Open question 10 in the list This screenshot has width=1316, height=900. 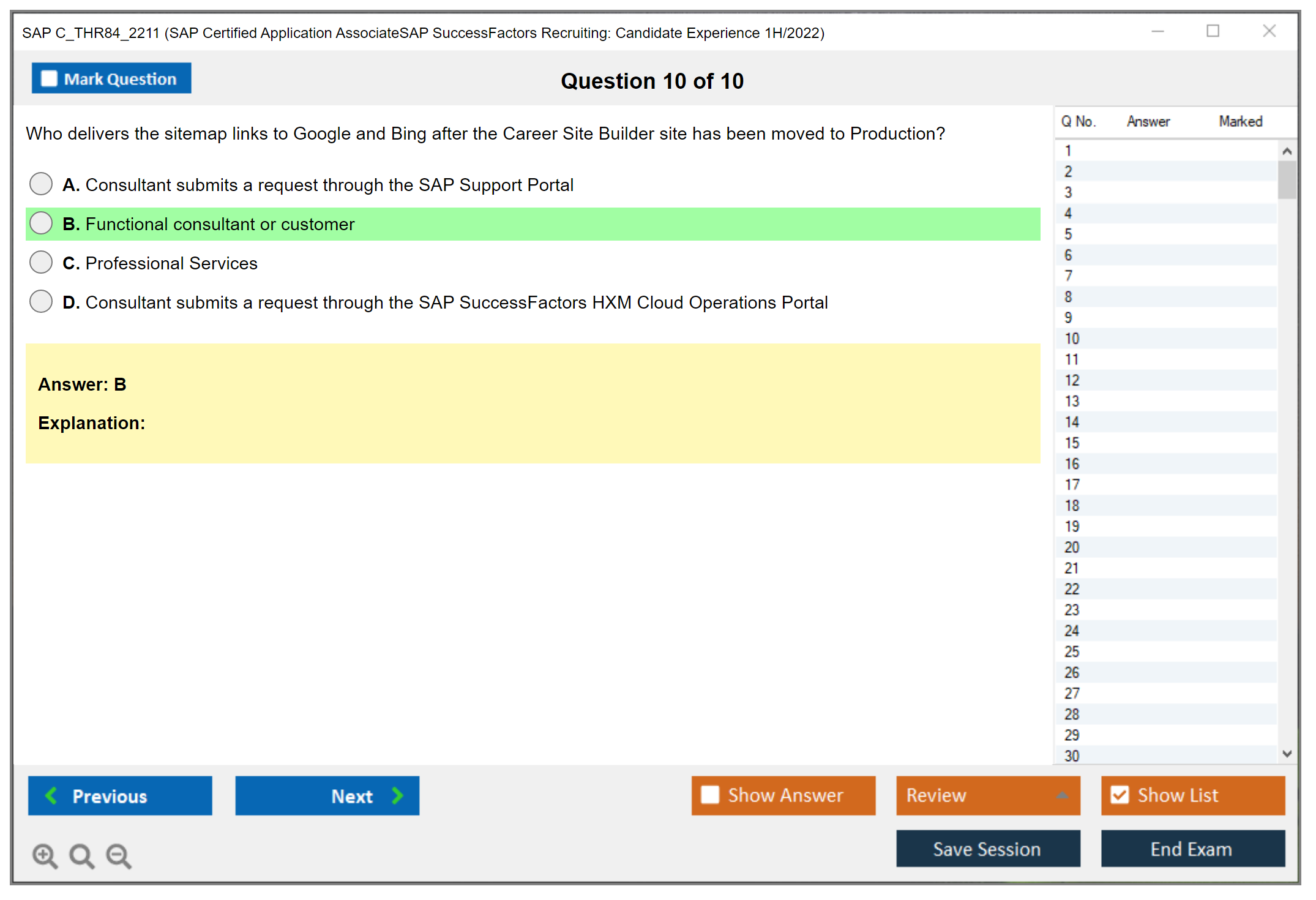[1072, 339]
